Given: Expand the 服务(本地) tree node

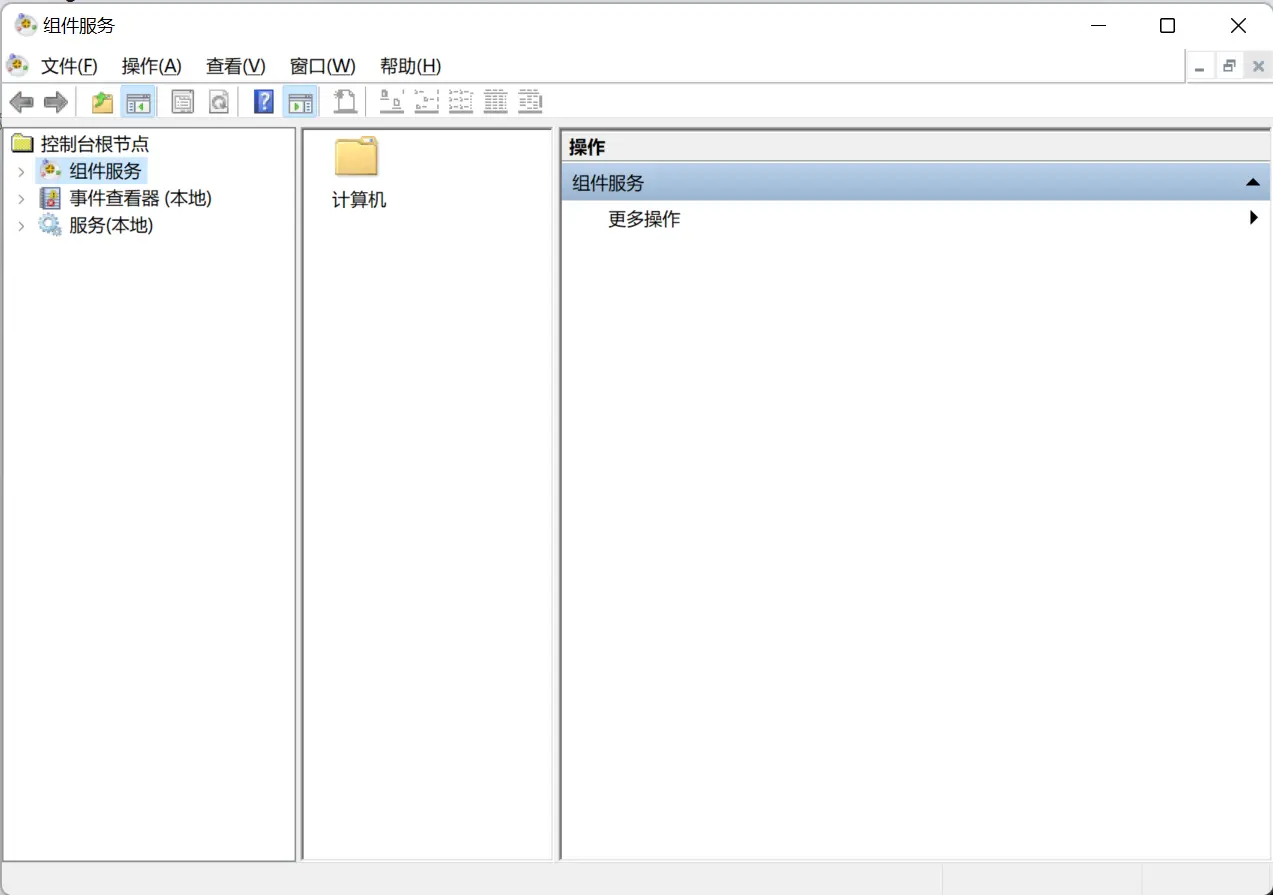Looking at the screenshot, I should 21,226.
